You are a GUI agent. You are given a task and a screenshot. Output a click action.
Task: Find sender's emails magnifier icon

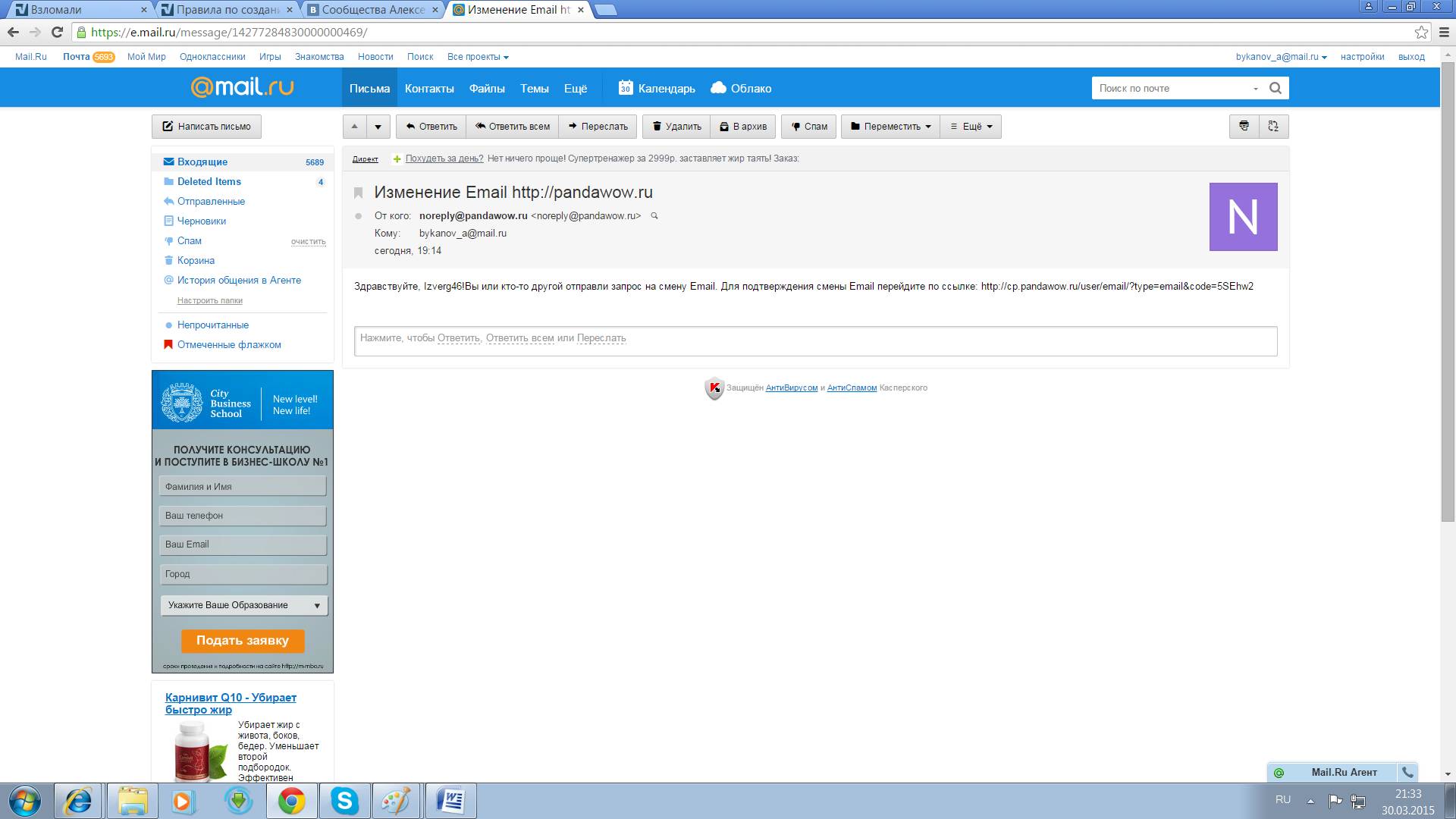tap(654, 216)
